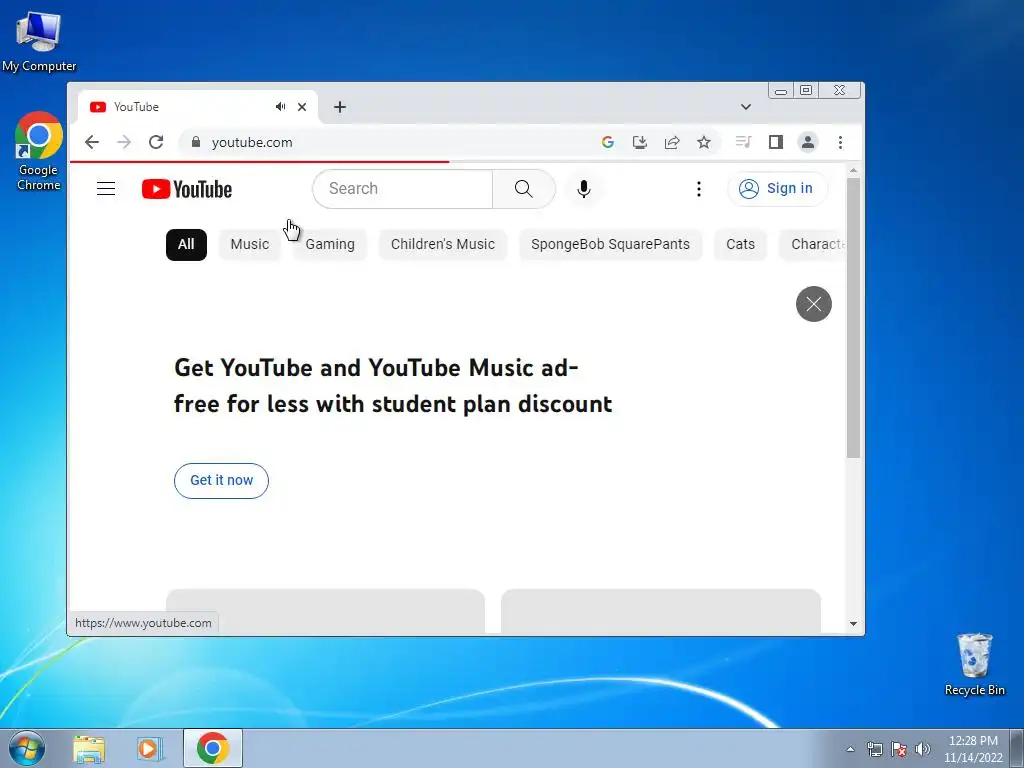Click the Get it now button
Viewport: 1024px width, 768px height.
tap(221, 481)
